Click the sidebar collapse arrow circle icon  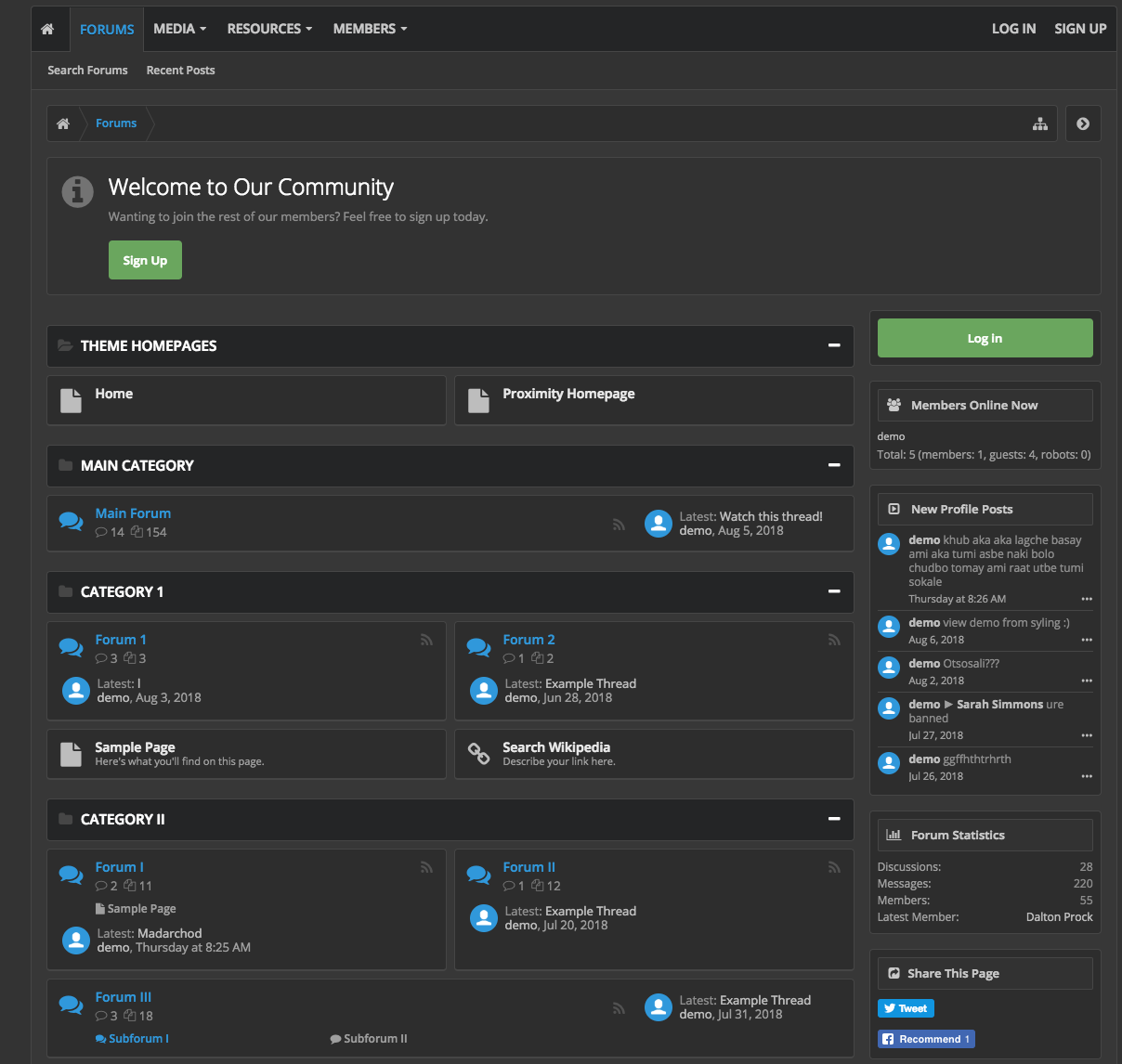point(1083,123)
